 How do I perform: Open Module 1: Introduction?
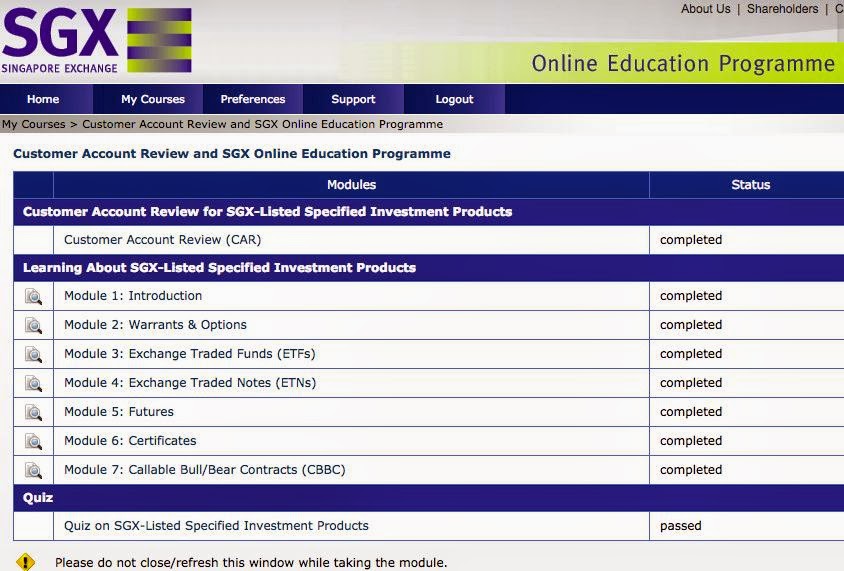[133, 295]
